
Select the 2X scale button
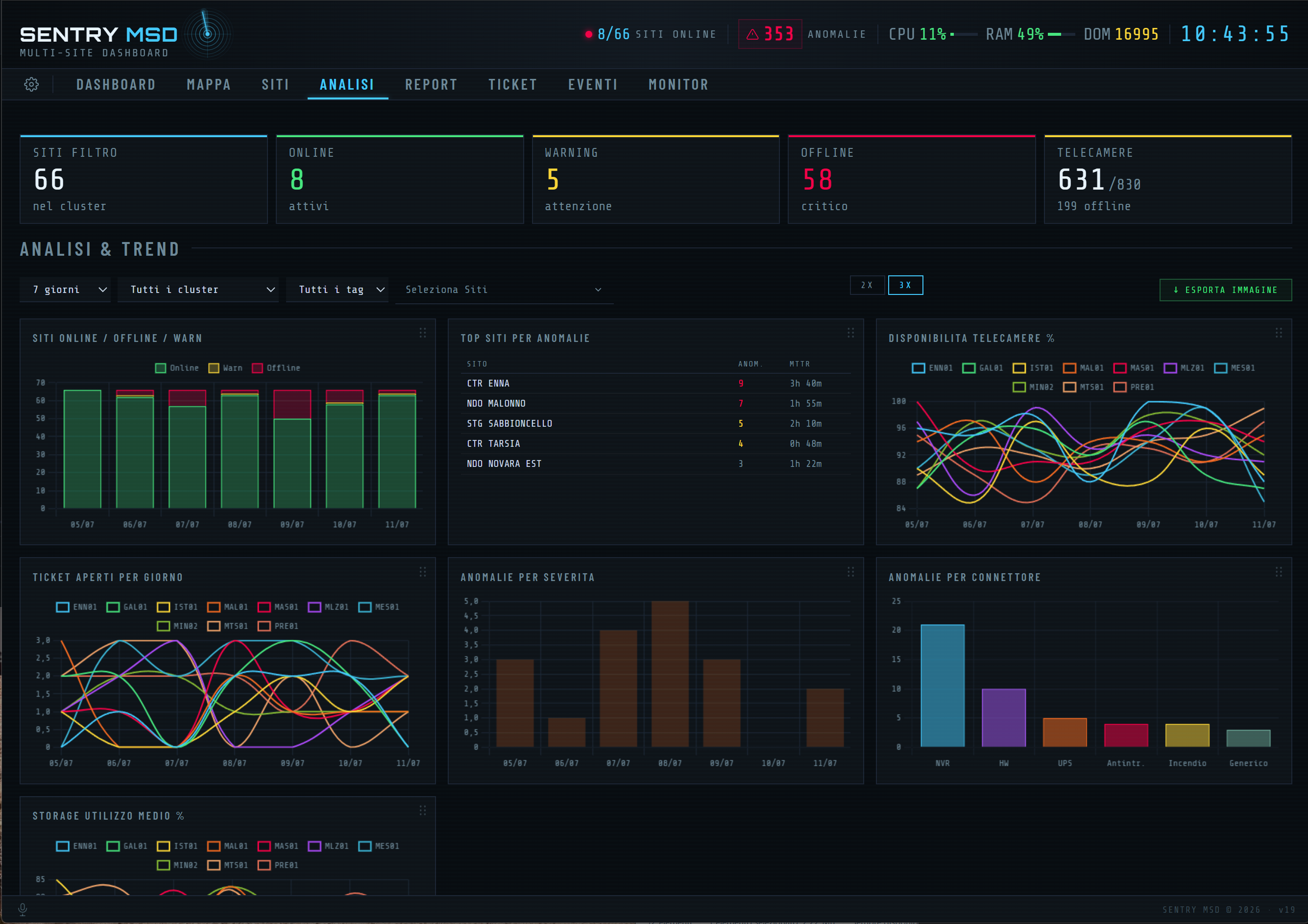867,285
